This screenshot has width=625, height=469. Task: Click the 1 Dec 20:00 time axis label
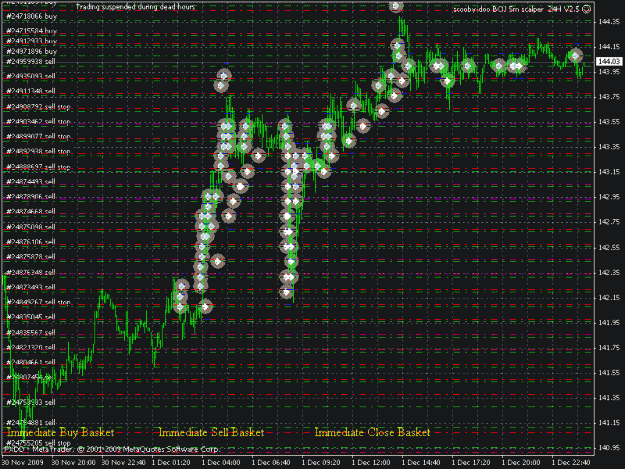[521, 463]
